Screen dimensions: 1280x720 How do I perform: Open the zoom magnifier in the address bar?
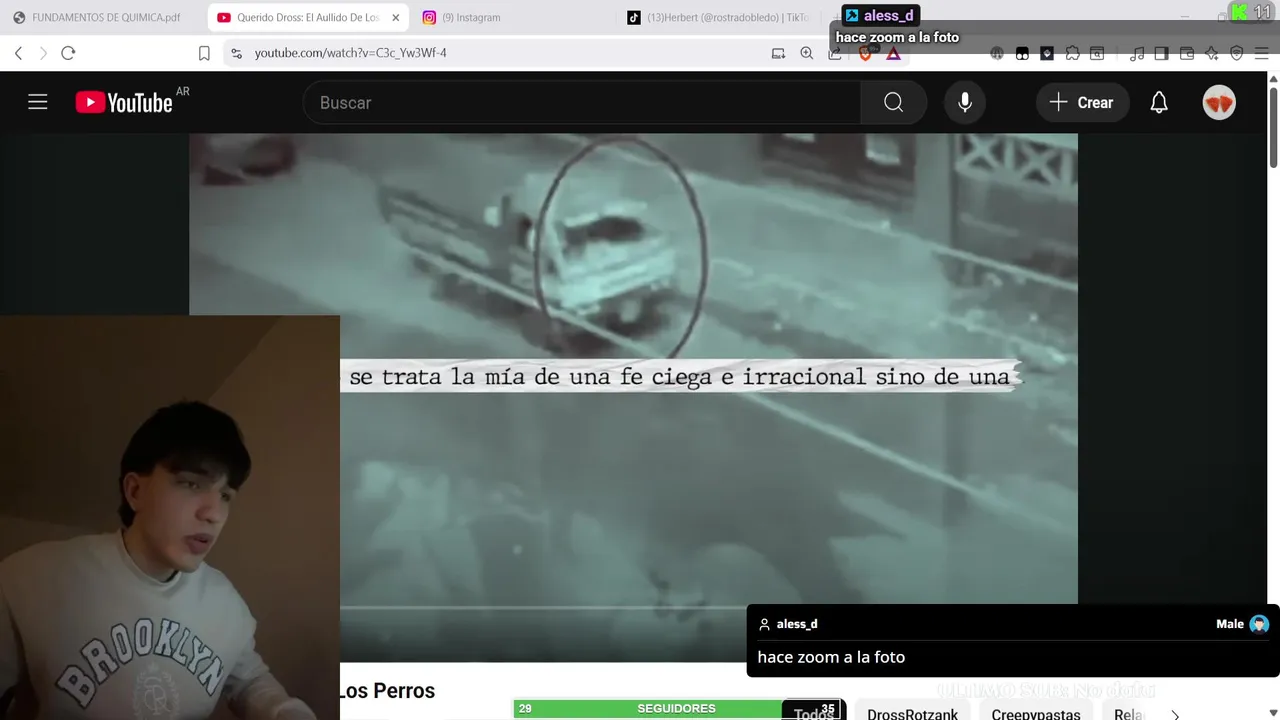tap(807, 53)
